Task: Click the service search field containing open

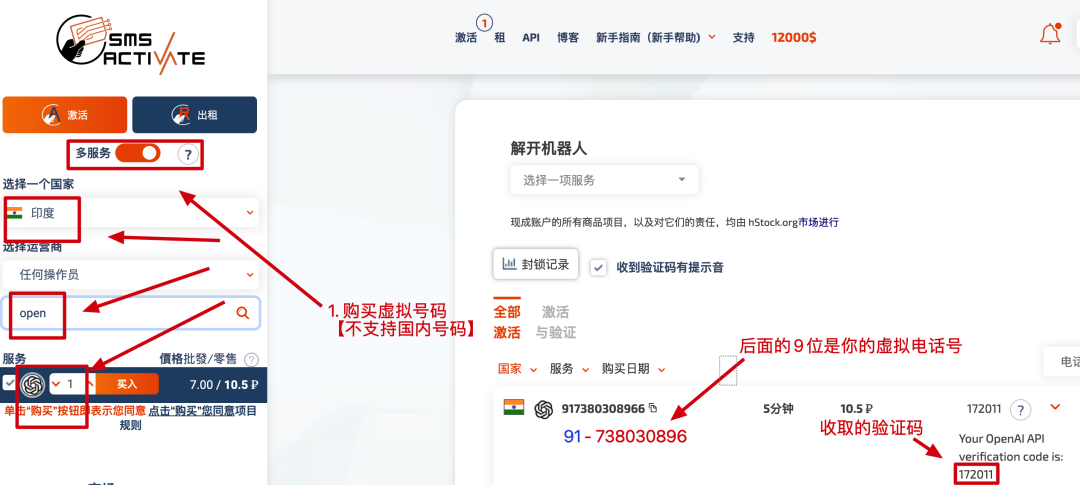Action: tap(120, 313)
